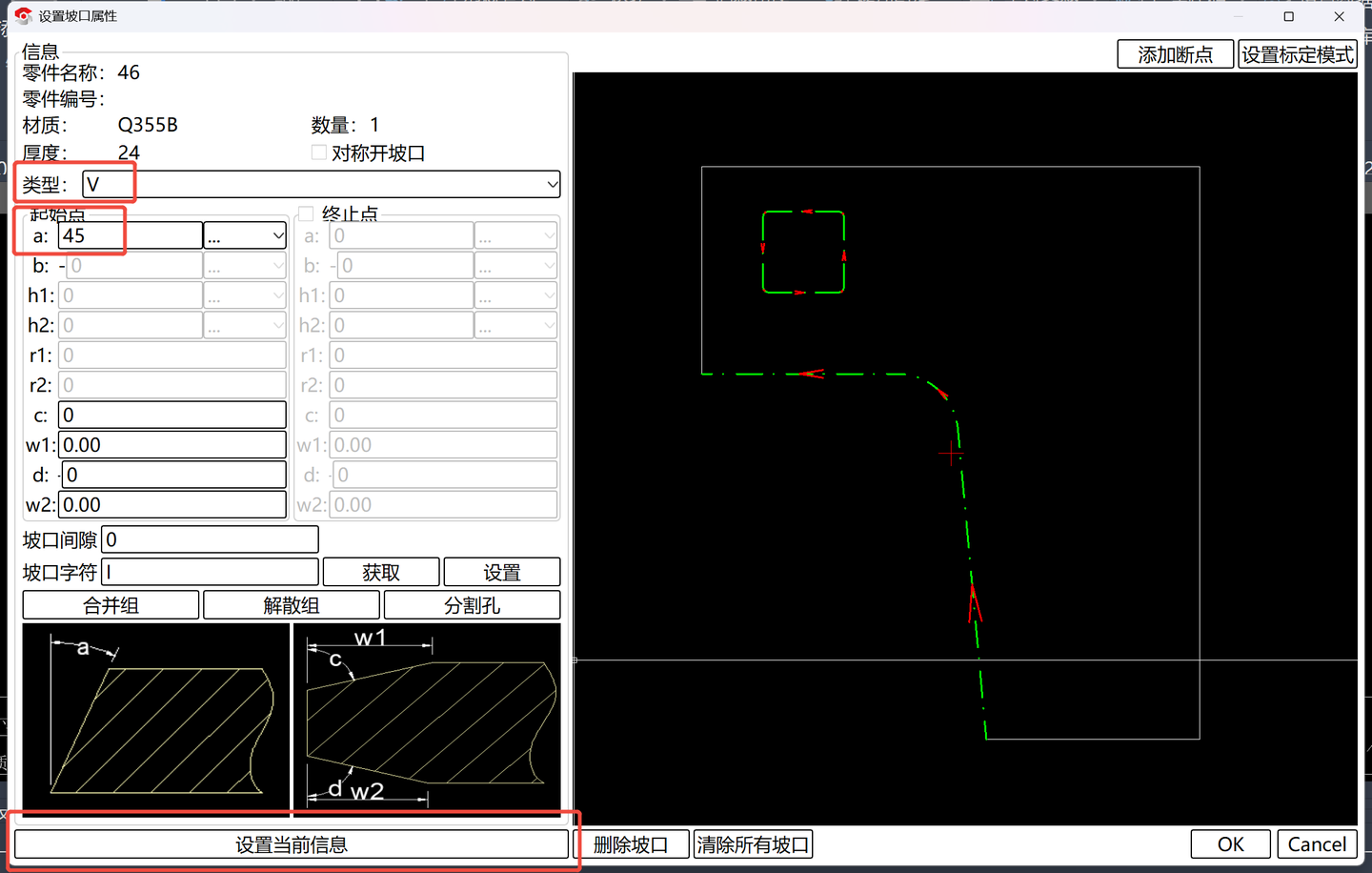The height and width of the screenshot is (873, 1372).
Task: Click the 合并组 button
Action: tap(111, 605)
